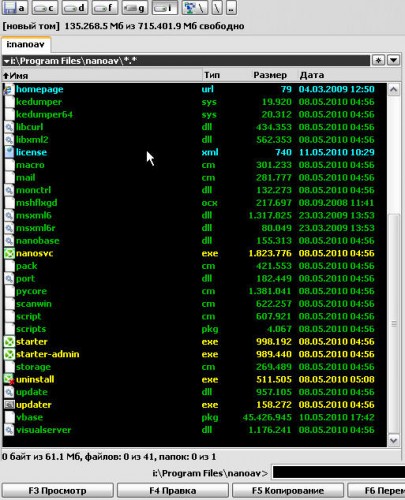Click the kedumper sys file icon
The width and height of the screenshot is (405, 500).
[x=9, y=102]
